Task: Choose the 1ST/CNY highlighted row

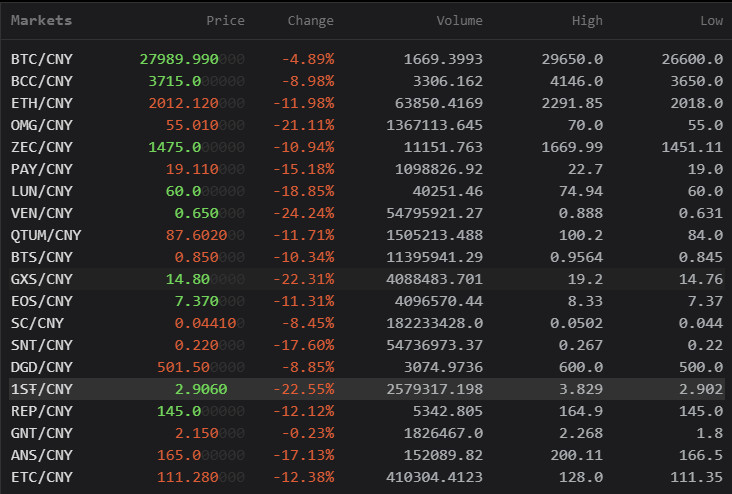Action: click(x=41, y=389)
